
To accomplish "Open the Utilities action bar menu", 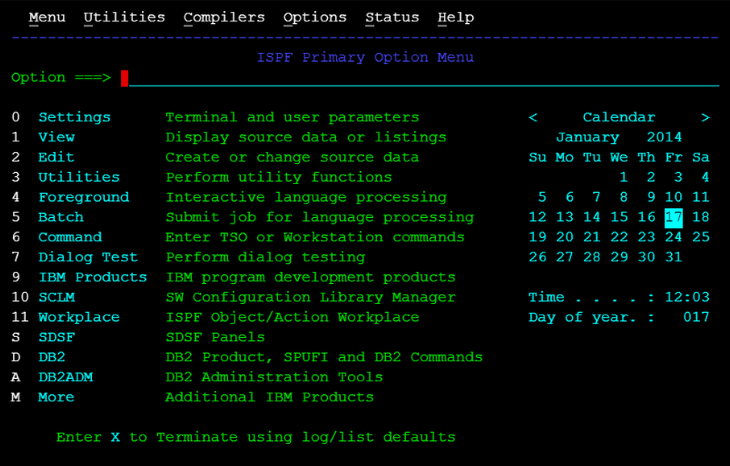I will coord(124,18).
